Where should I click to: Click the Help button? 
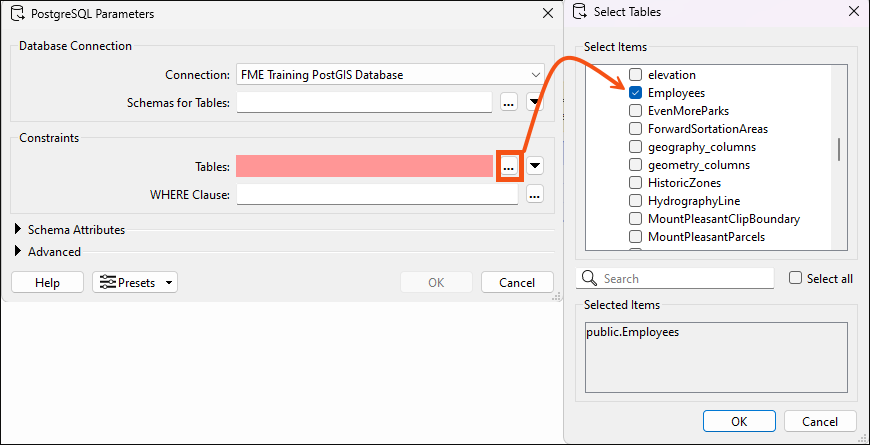point(47,282)
